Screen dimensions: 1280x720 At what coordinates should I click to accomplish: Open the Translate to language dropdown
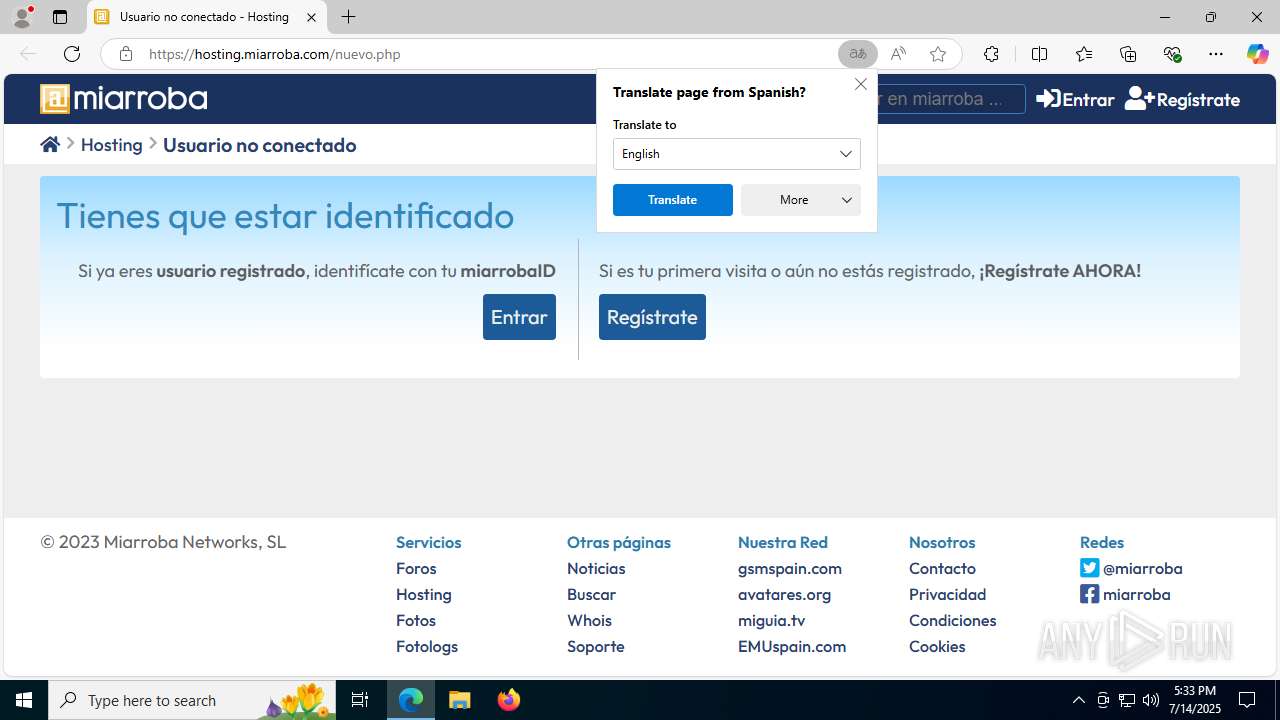click(737, 154)
